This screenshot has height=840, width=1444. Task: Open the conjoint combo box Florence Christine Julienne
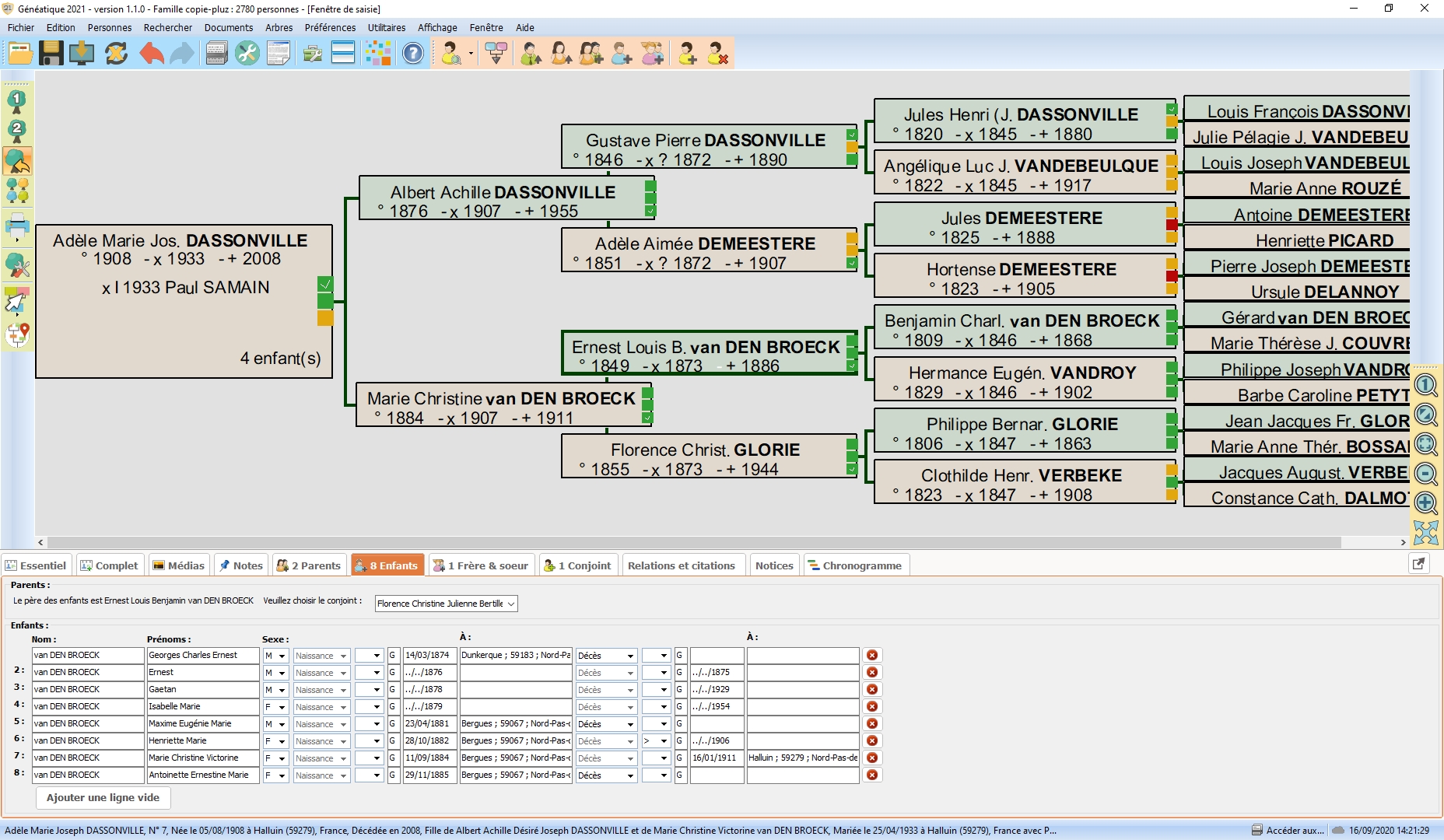point(446,604)
